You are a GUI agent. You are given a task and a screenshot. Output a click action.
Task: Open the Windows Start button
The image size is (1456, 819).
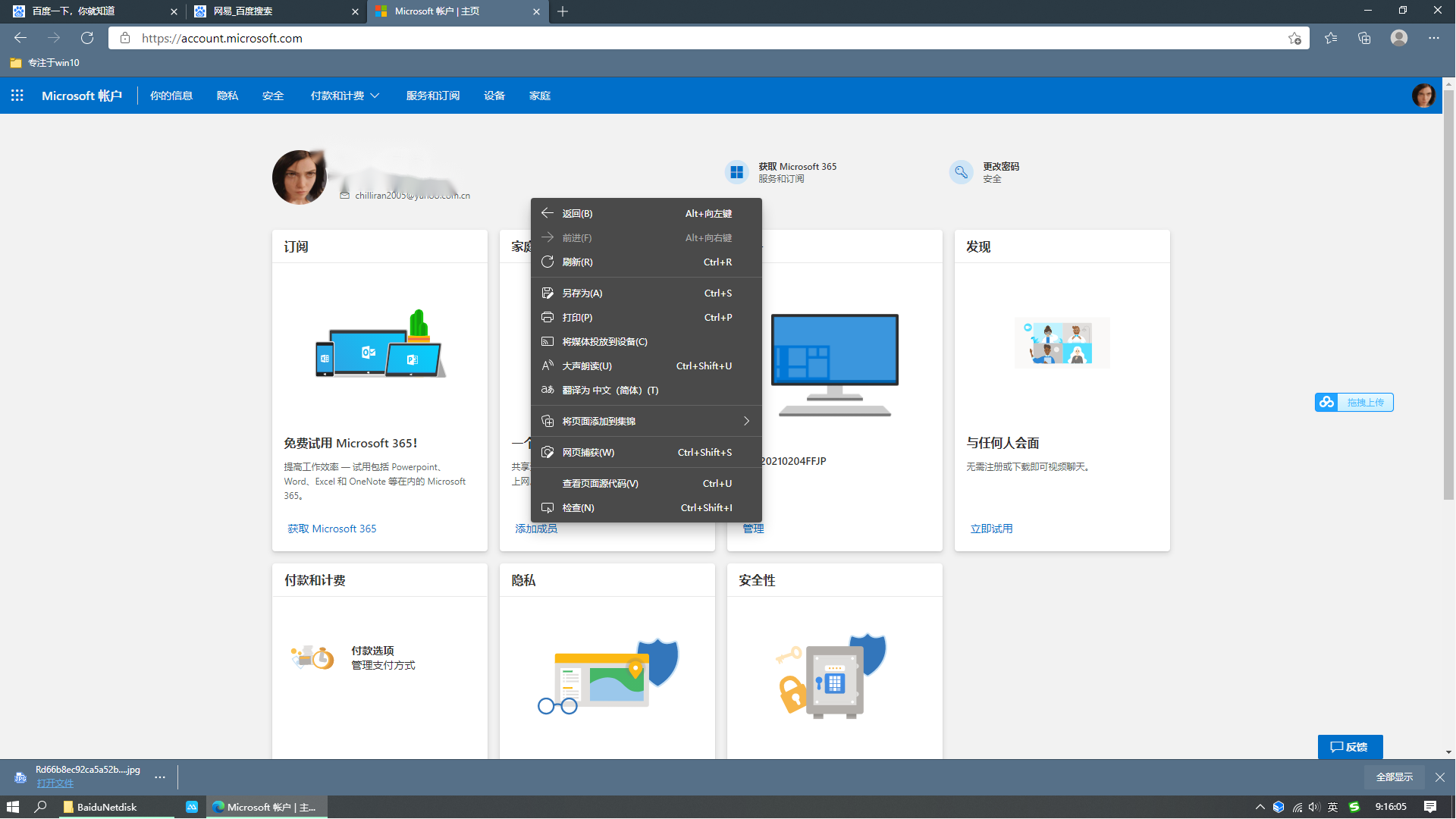(13, 807)
